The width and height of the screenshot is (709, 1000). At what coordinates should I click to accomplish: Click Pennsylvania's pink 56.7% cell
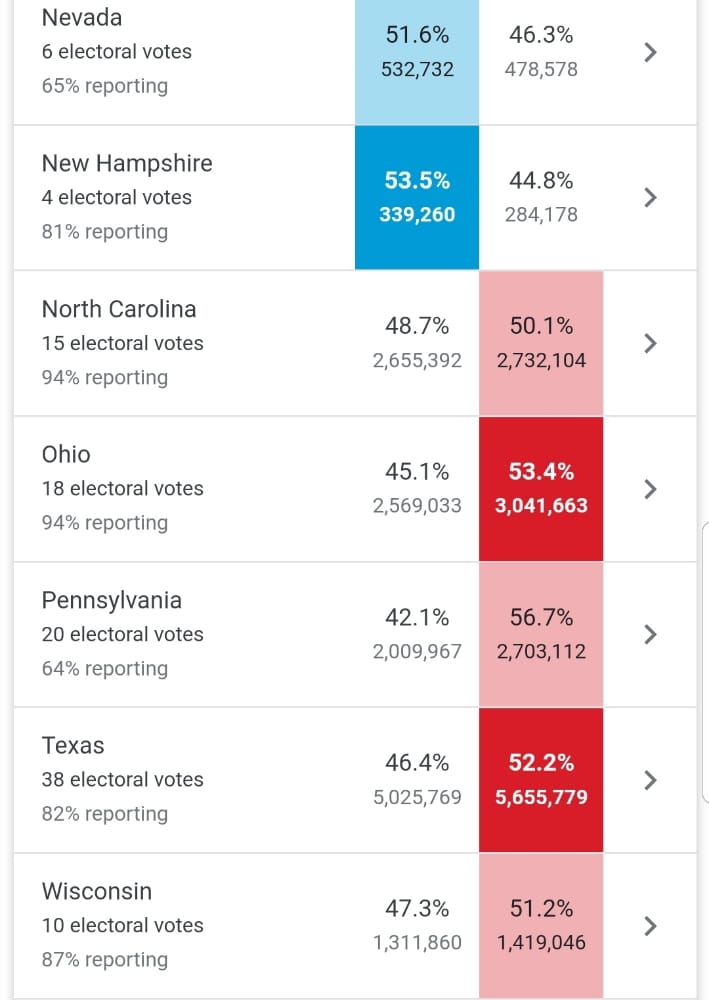(x=541, y=634)
